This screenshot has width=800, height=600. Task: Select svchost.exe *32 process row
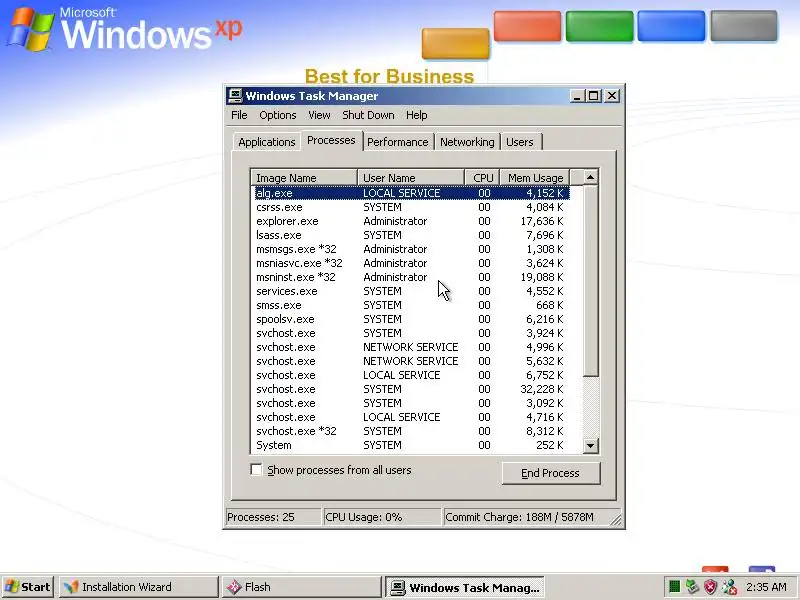411,431
